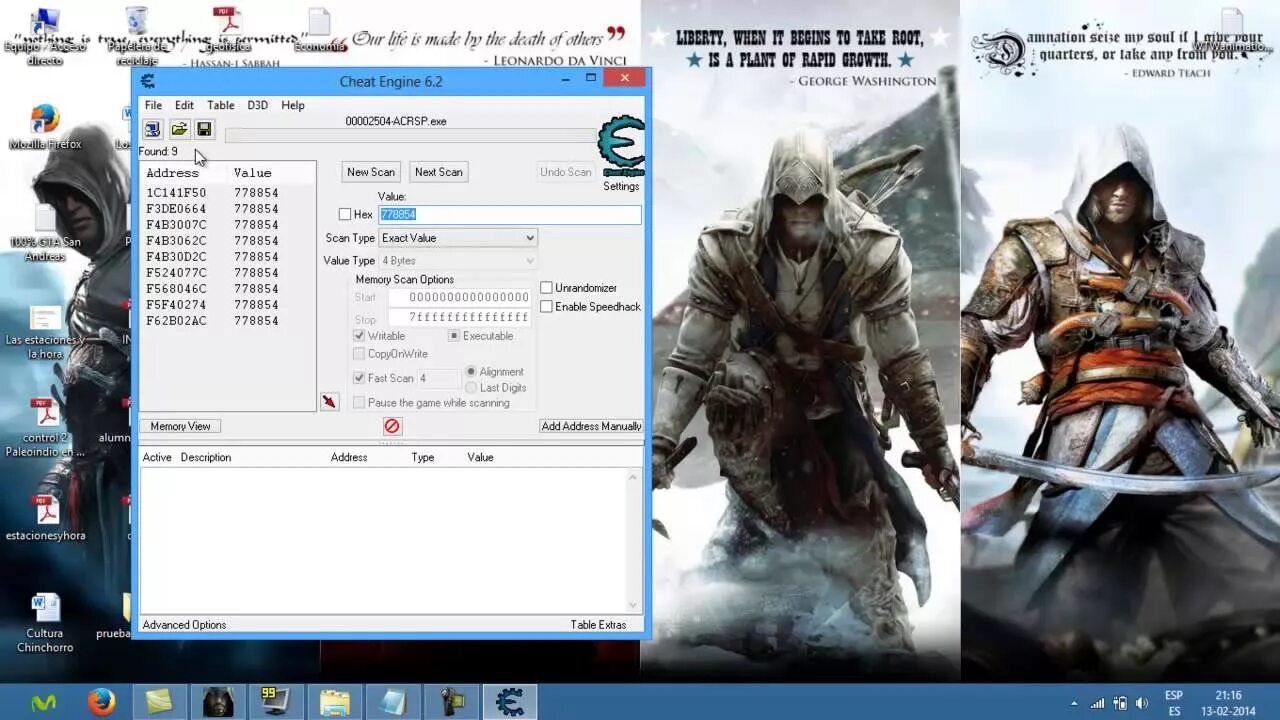
Task: Toggle the Fast Scan checkbox
Action: pos(359,378)
